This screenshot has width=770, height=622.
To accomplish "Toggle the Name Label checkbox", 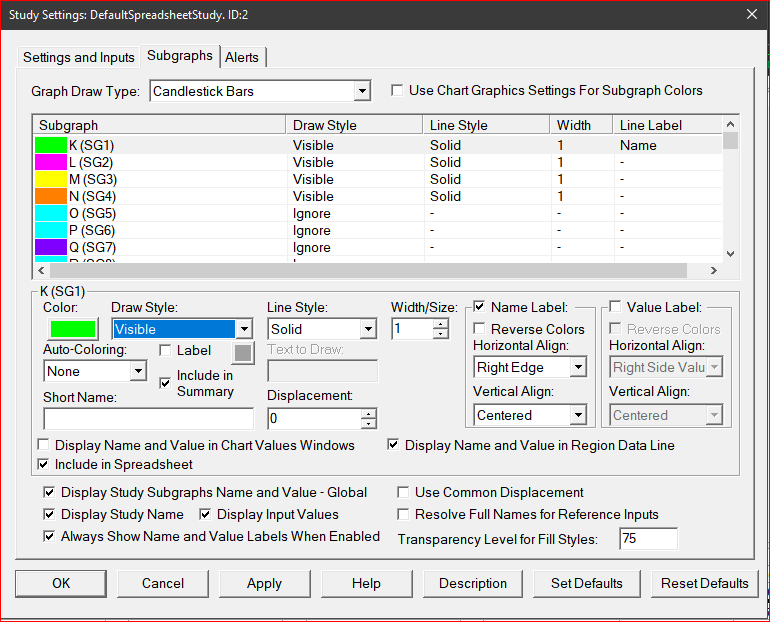I will [480, 307].
